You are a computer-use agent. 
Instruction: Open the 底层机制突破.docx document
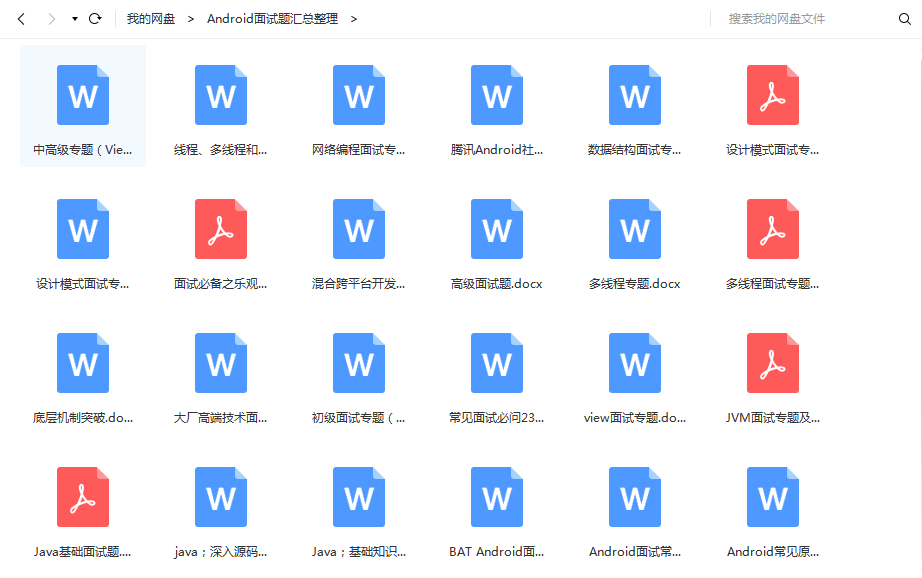pyautogui.click(x=83, y=363)
